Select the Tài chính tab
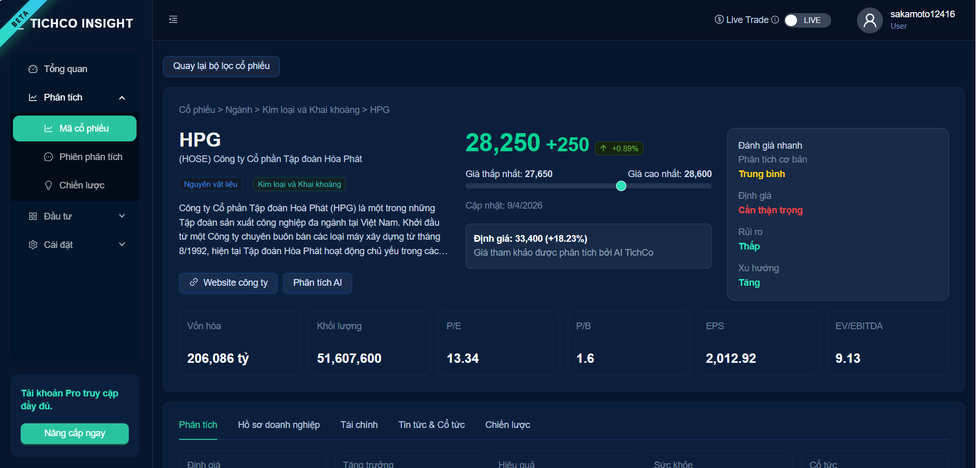 359,425
